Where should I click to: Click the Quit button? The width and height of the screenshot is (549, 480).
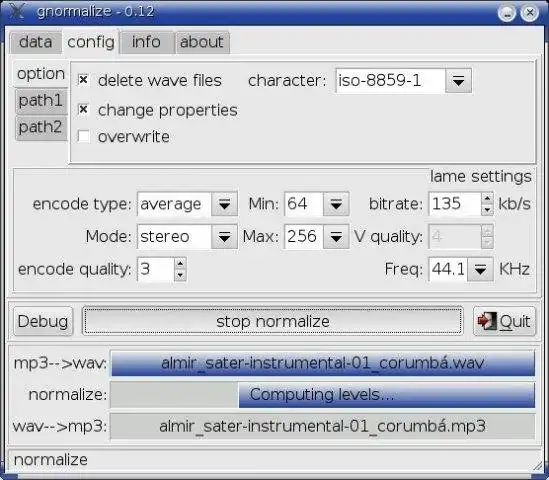(504, 321)
